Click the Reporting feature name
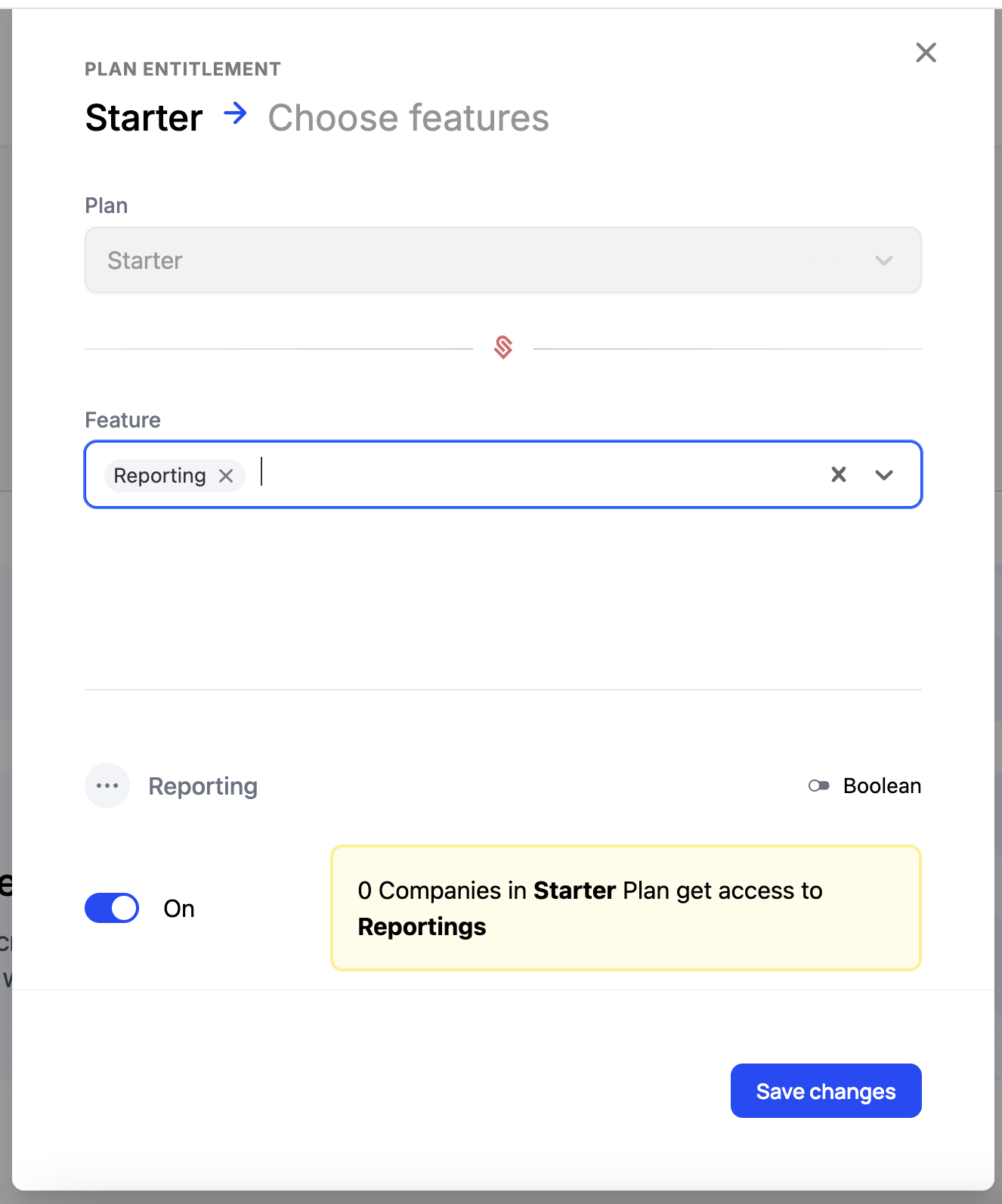The image size is (1002, 1204). tap(203, 786)
